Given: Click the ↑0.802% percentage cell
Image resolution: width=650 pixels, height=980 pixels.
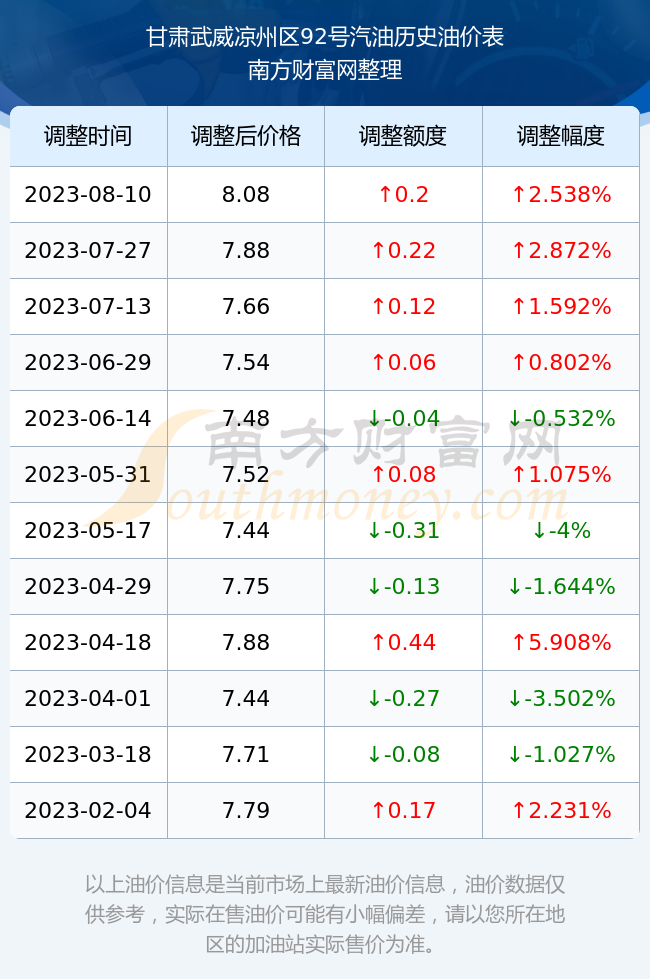Looking at the screenshot, I should pyautogui.click(x=561, y=362).
